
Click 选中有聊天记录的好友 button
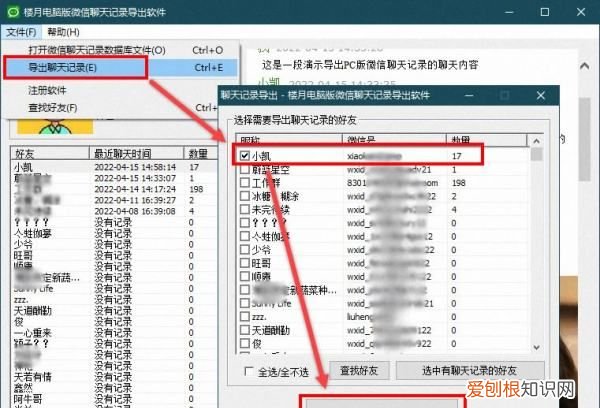click(470, 370)
